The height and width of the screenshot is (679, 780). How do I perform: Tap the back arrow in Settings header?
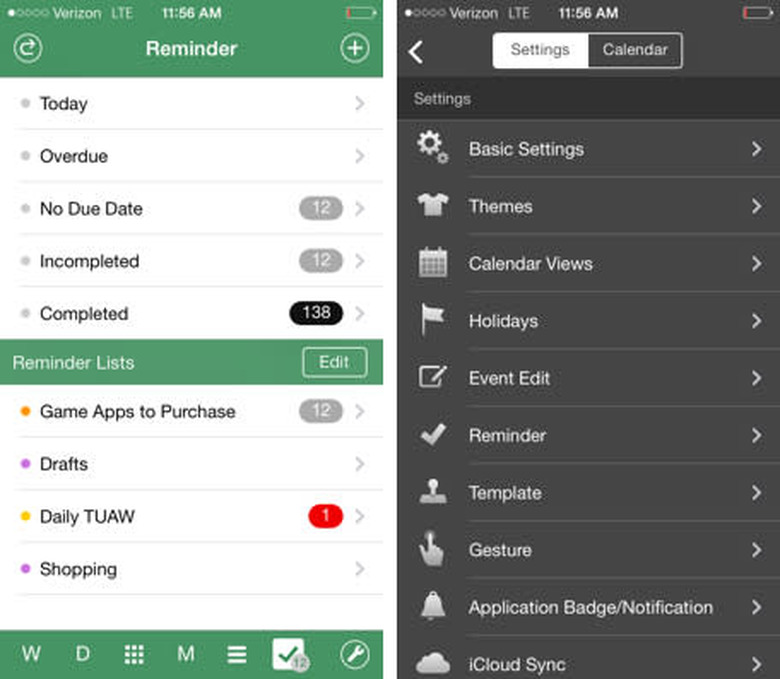point(417,52)
